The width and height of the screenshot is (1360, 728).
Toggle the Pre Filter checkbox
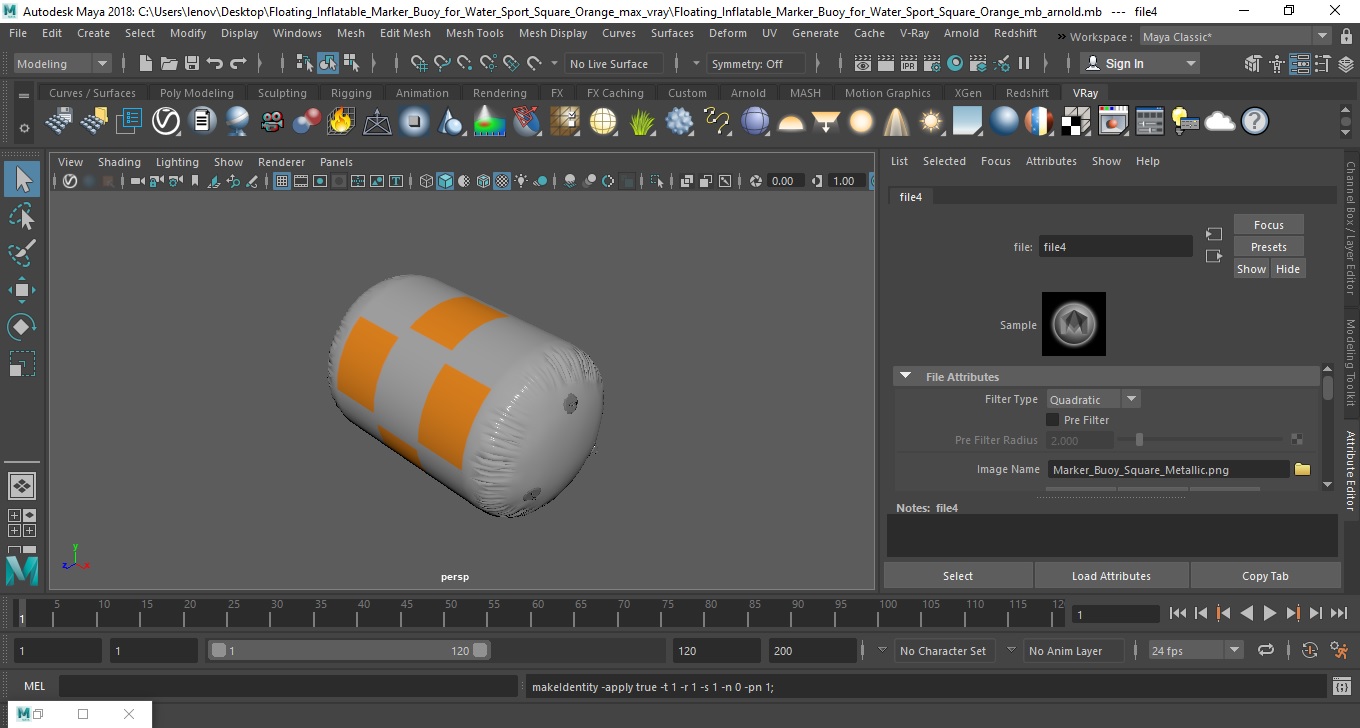pyautogui.click(x=1052, y=420)
